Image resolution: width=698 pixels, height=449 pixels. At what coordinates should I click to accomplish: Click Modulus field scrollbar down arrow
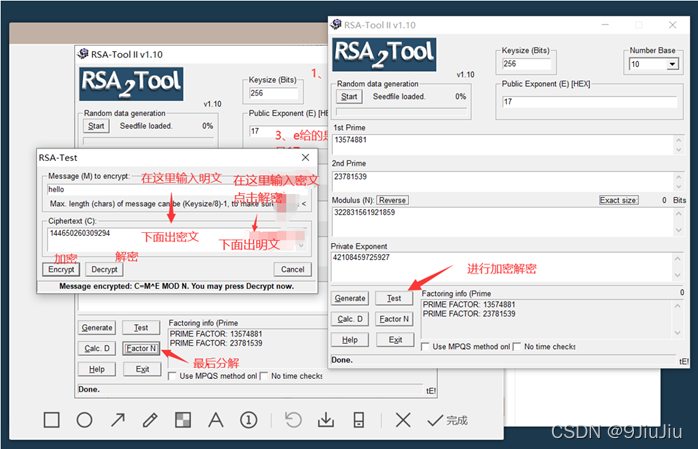(x=678, y=231)
